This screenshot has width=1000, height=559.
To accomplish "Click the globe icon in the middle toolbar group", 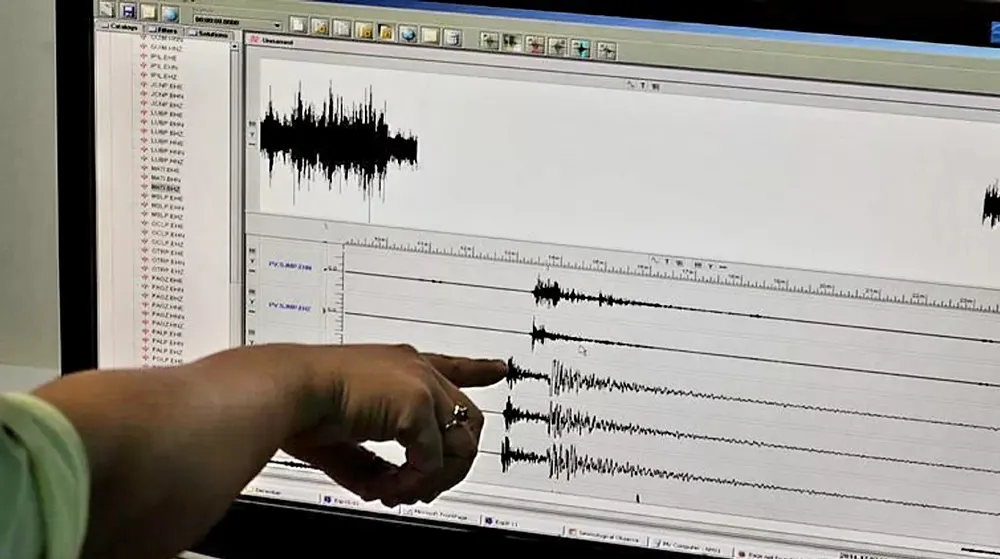I will [408, 34].
